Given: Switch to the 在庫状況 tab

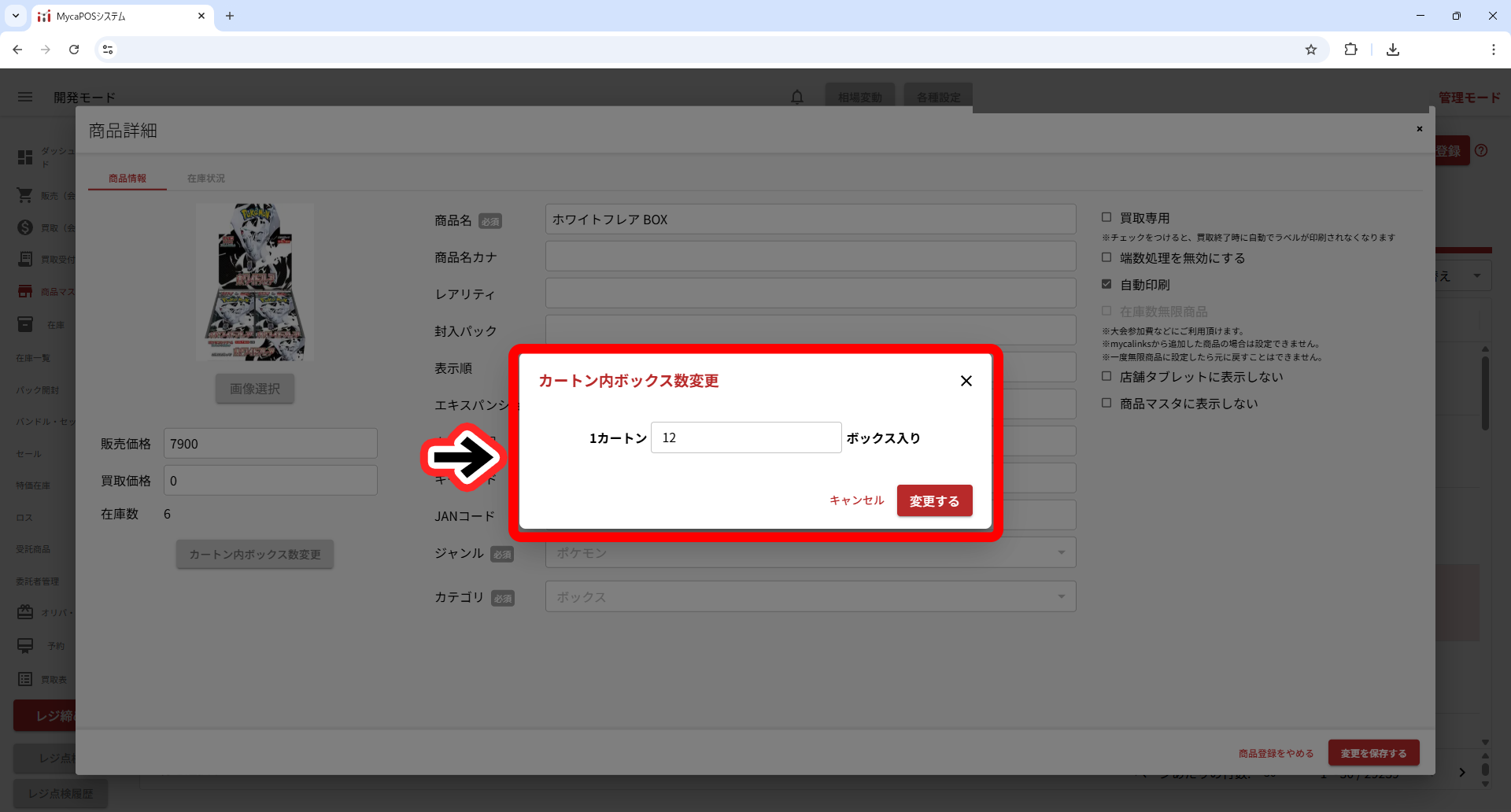Looking at the screenshot, I should [205, 179].
